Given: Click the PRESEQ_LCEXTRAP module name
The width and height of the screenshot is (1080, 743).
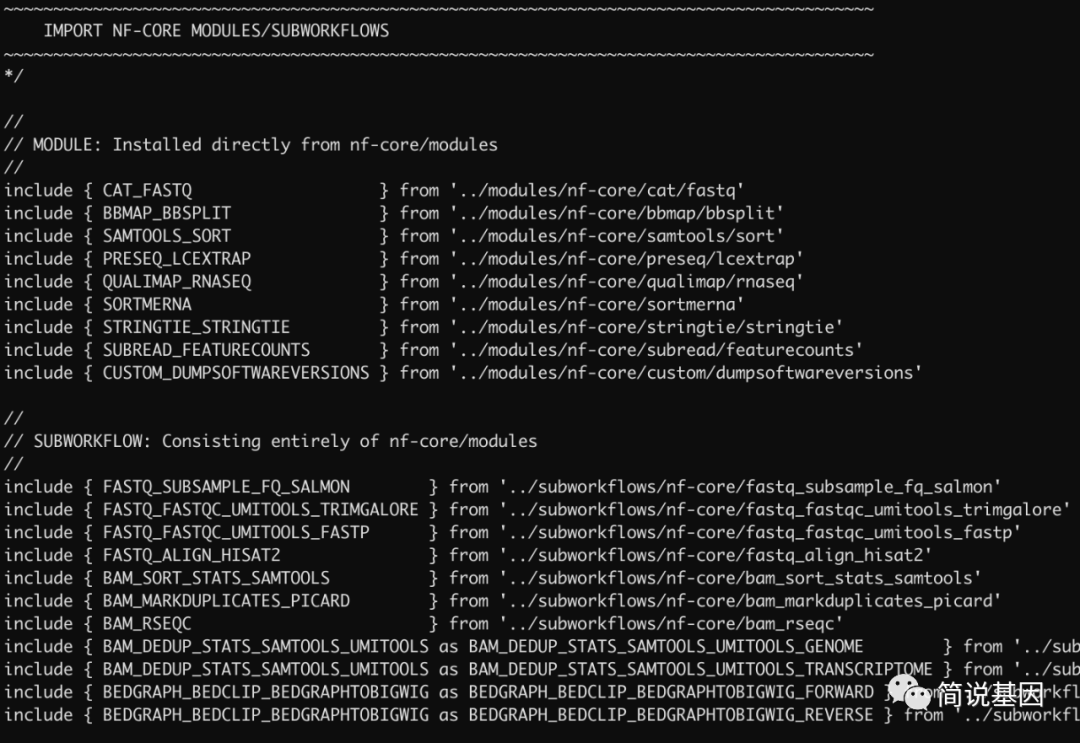Looking at the screenshot, I should (x=177, y=259).
